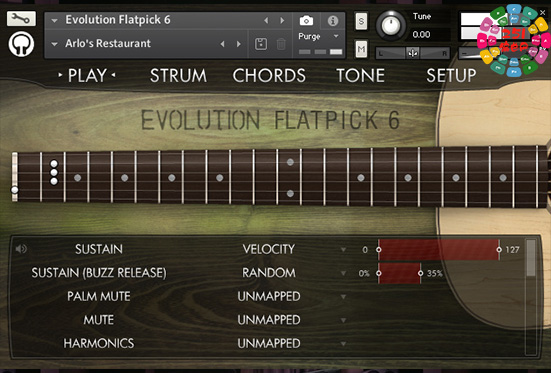The height and width of the screenshot is (373, 551).
Task: Click the random range handle at 35%
Action: (420, 273)
